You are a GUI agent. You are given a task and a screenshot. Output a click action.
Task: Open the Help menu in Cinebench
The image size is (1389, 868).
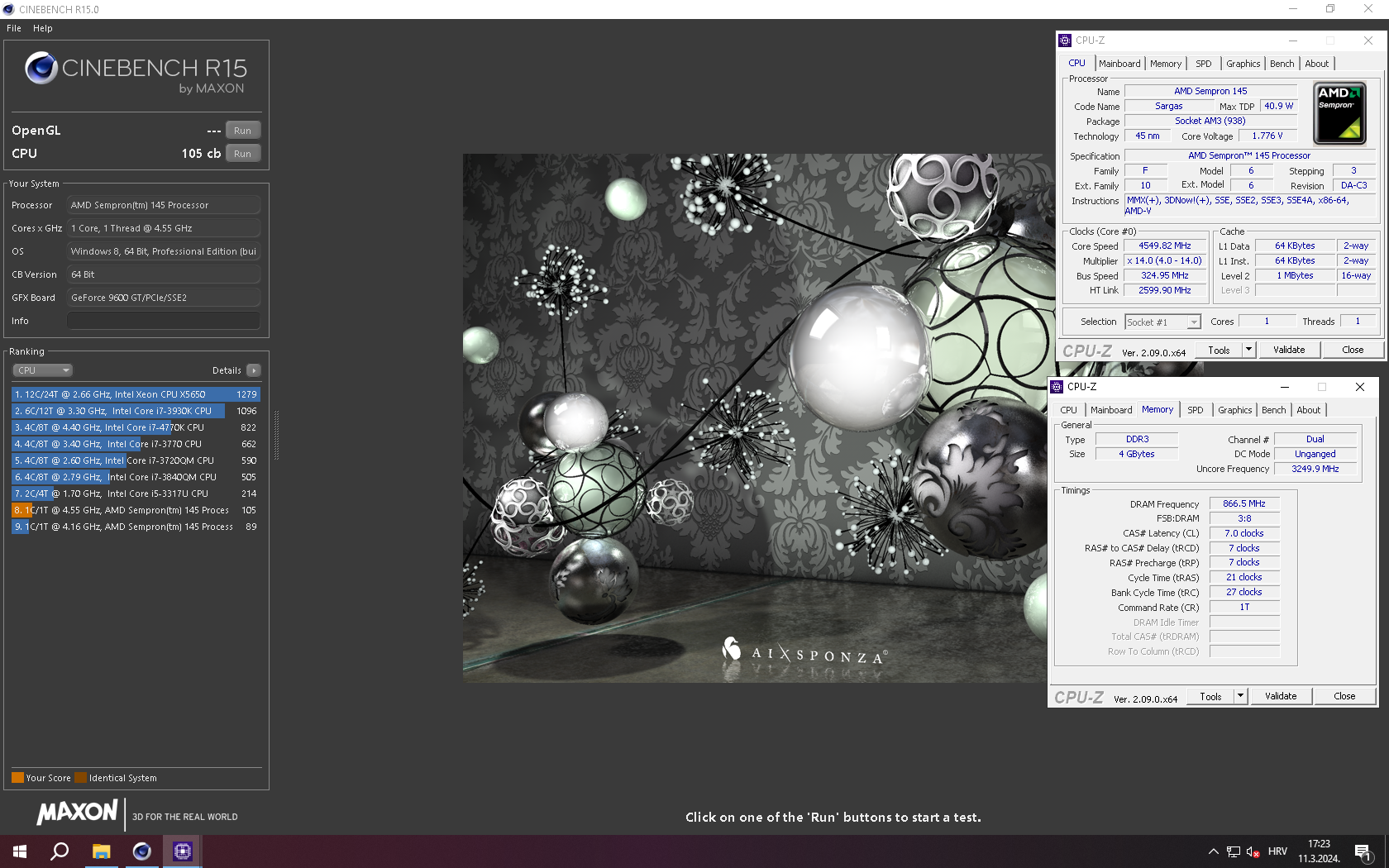point(43,28)
